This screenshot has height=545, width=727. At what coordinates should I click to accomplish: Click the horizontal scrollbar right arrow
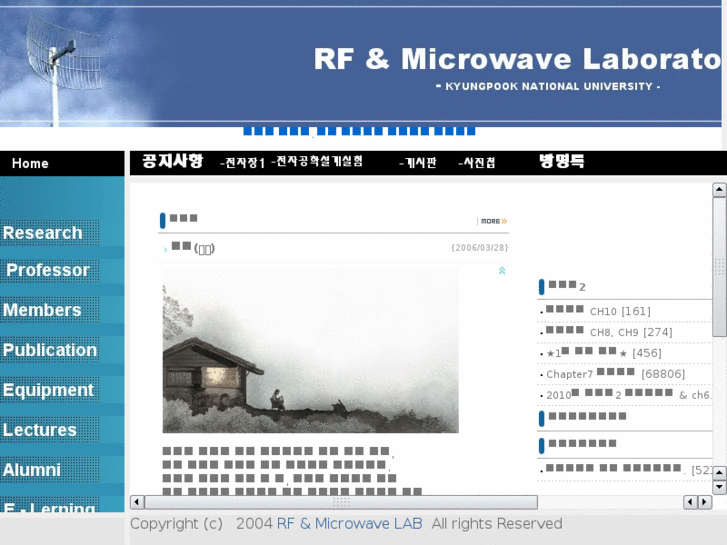(705, 502)
